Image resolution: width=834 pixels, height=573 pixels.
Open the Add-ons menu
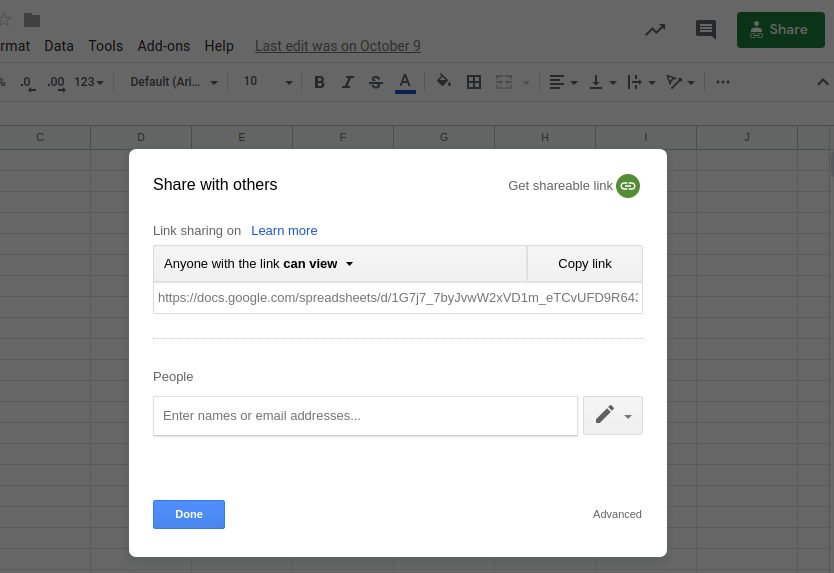click(163, 46)
